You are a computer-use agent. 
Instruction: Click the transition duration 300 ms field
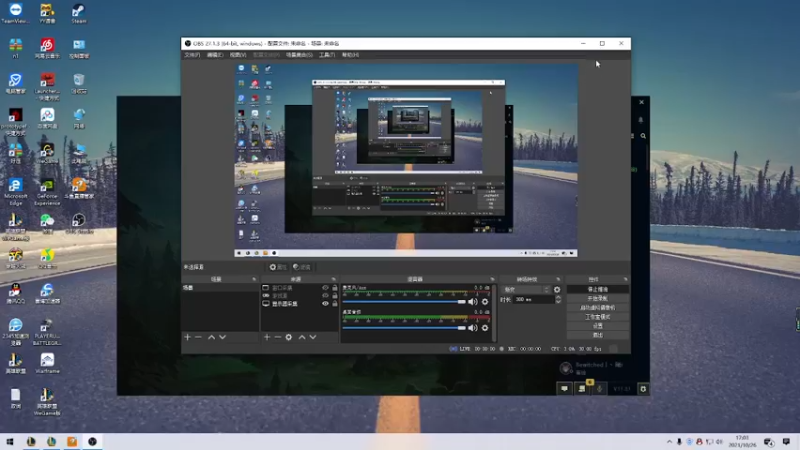(x=534, y=299)
